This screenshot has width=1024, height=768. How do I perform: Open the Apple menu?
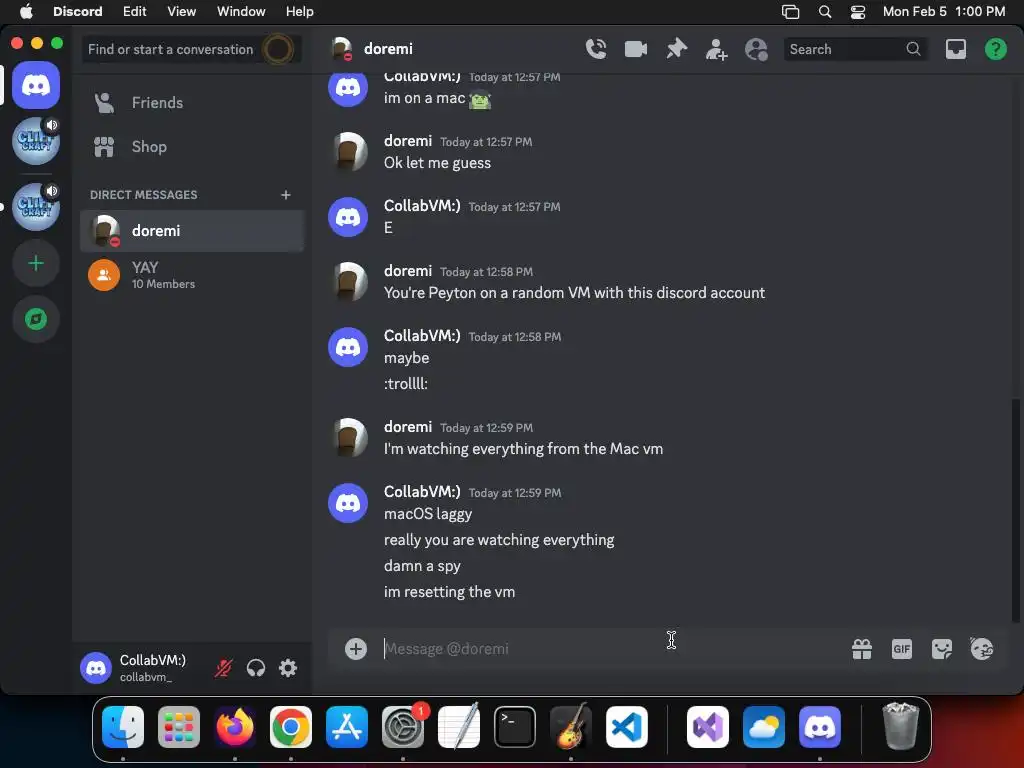(26, 12)
